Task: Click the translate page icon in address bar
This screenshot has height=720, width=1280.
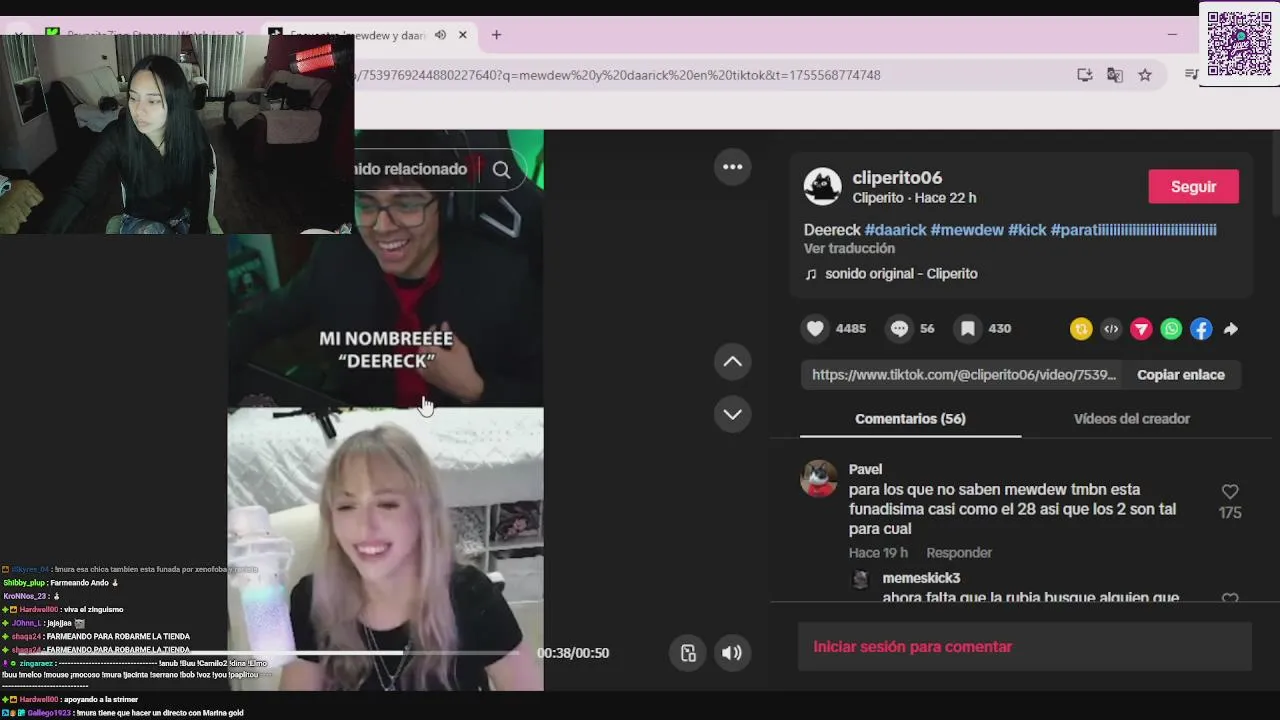Action: (1115, 75)
